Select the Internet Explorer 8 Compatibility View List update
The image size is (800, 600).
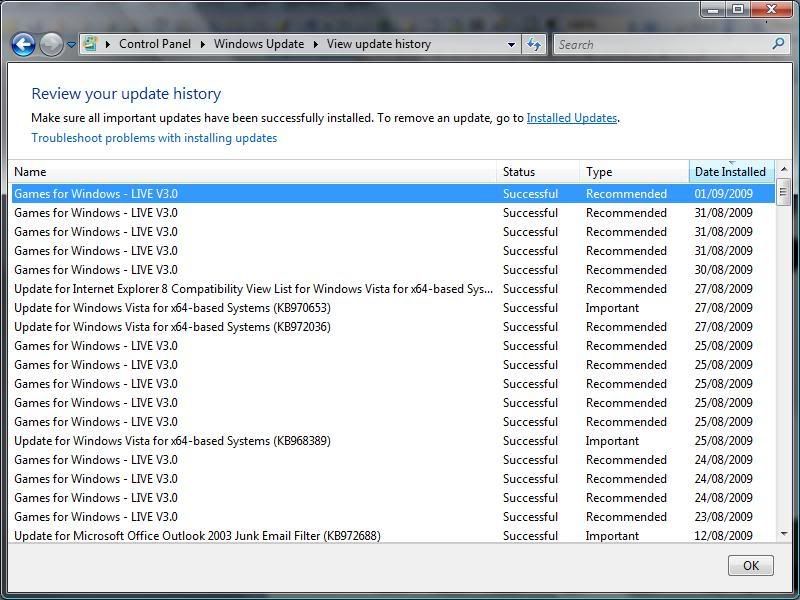[393, 289]
